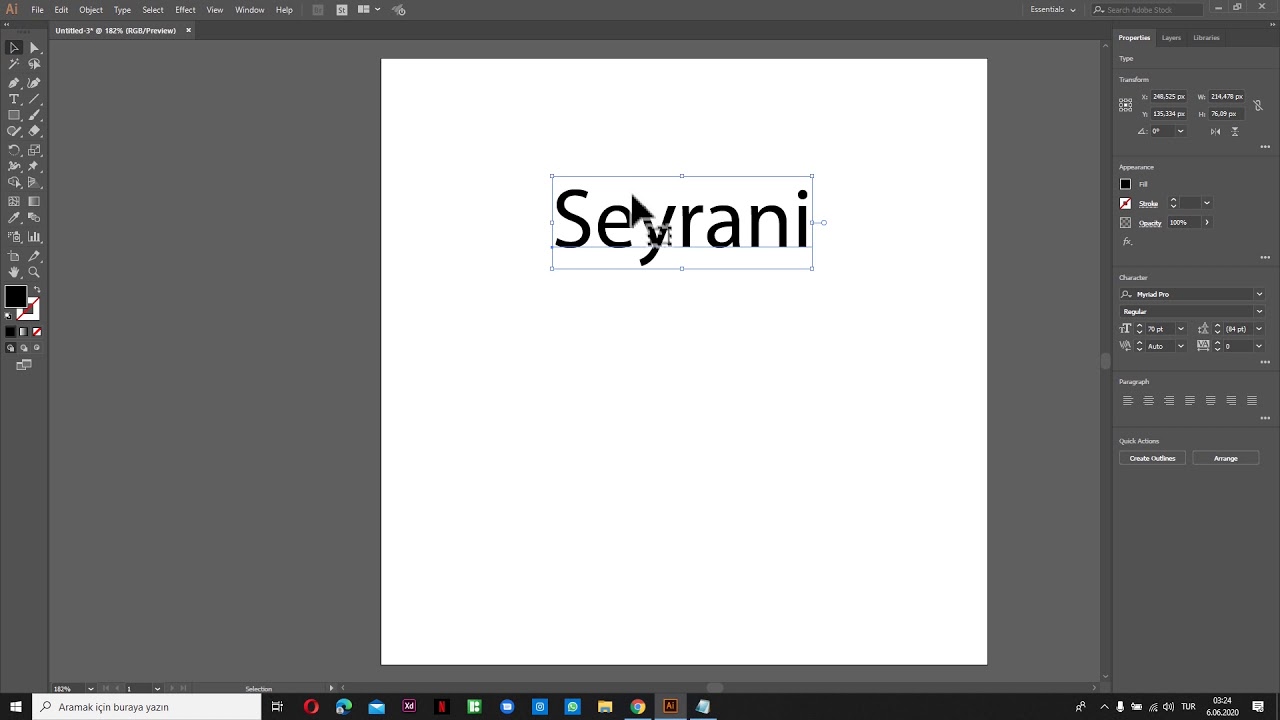Select the Lasso tool
This screenshot has width=1280, height=720.
(x=34, y=64)
